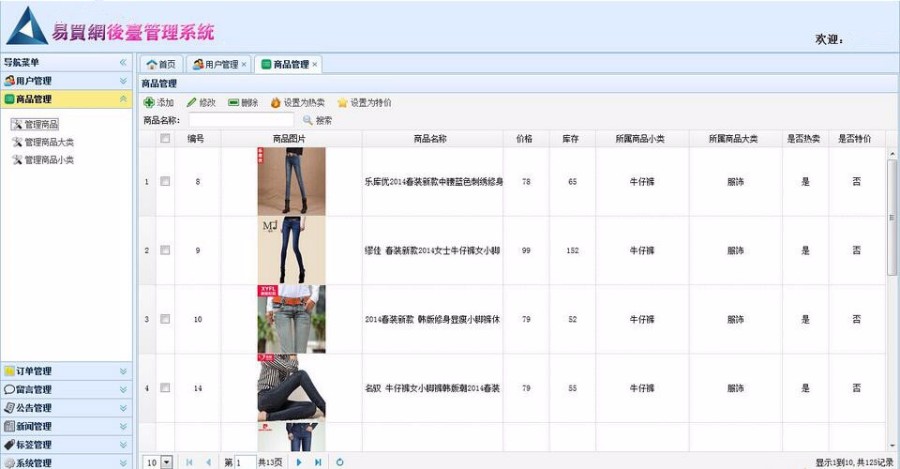Click the green icon beside 商品管理 sidebar
Viewport: 900px width, 469px height.
tap(9, 99)
